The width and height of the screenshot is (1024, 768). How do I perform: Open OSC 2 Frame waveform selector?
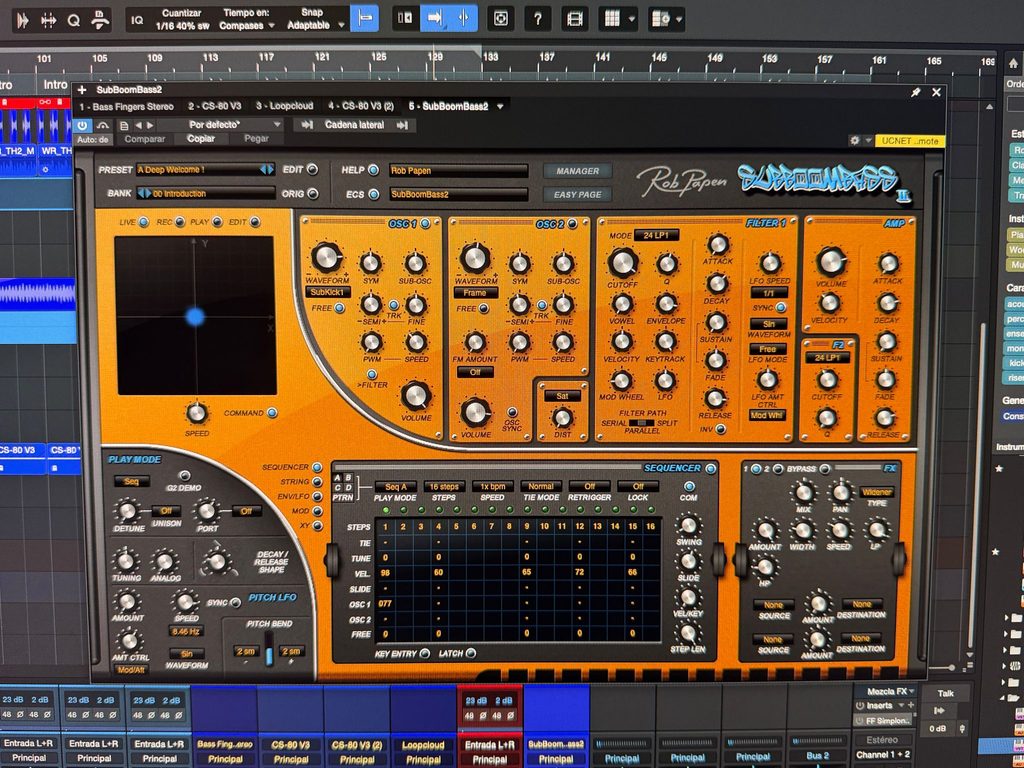pos(475,293)
